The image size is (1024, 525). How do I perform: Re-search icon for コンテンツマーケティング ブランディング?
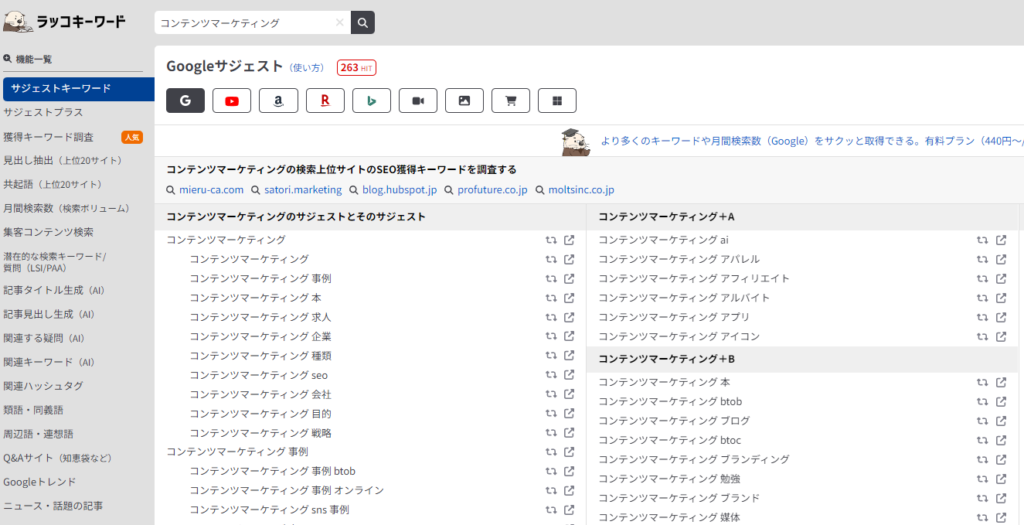pyautogui.click(x=982, y=459)
